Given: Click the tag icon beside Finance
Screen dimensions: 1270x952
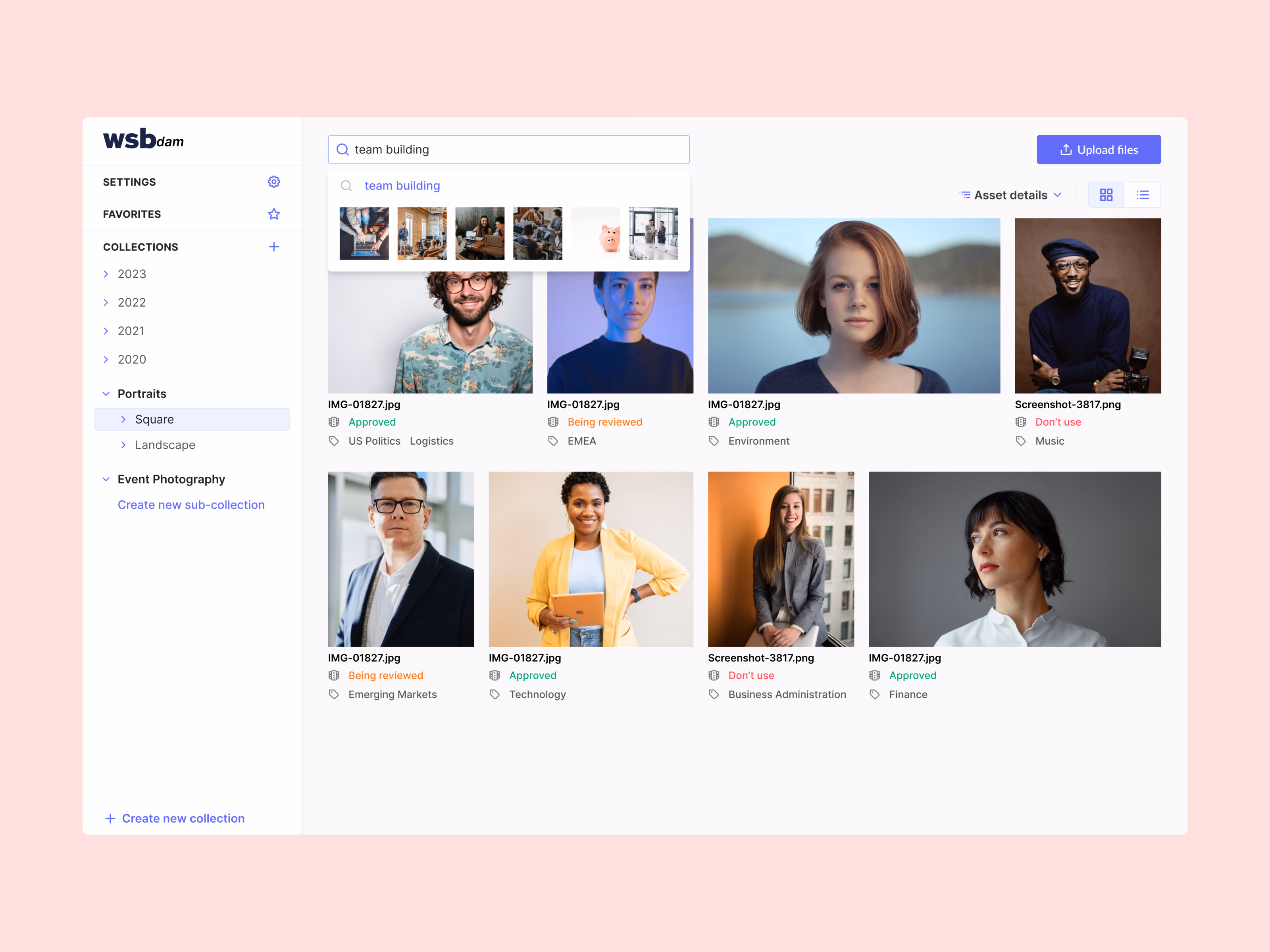Looking at the screenshot, I should coord(874,694).
